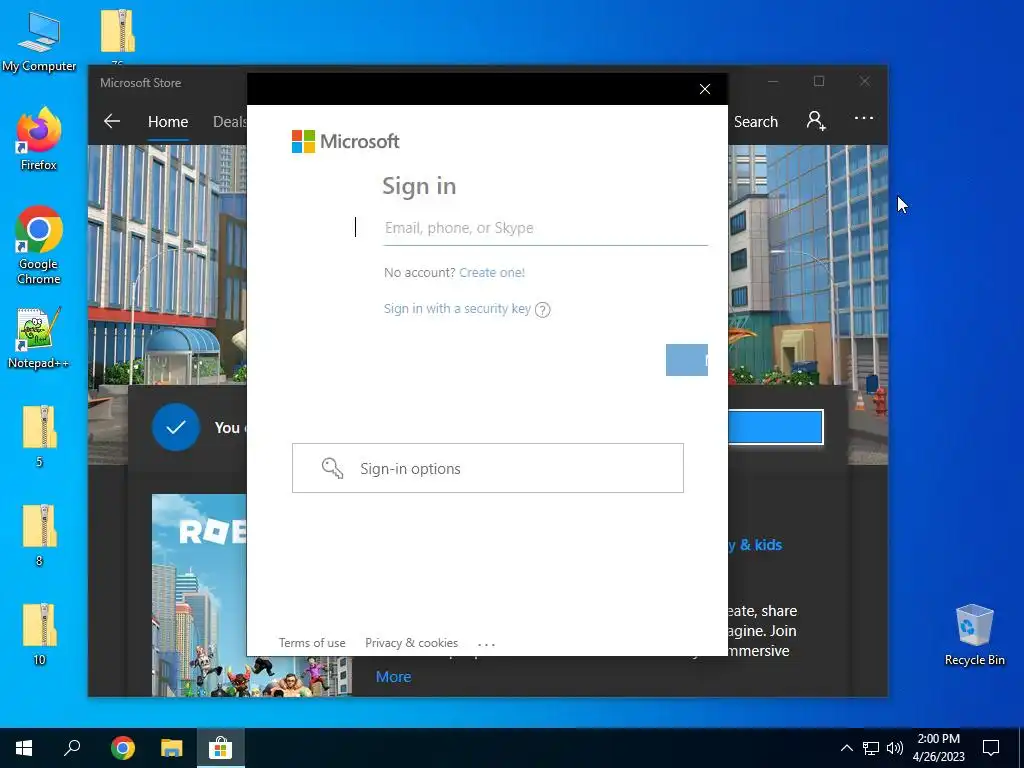Select the Recycle Bin icon
Screen dimensions: 1024x768
974,635
